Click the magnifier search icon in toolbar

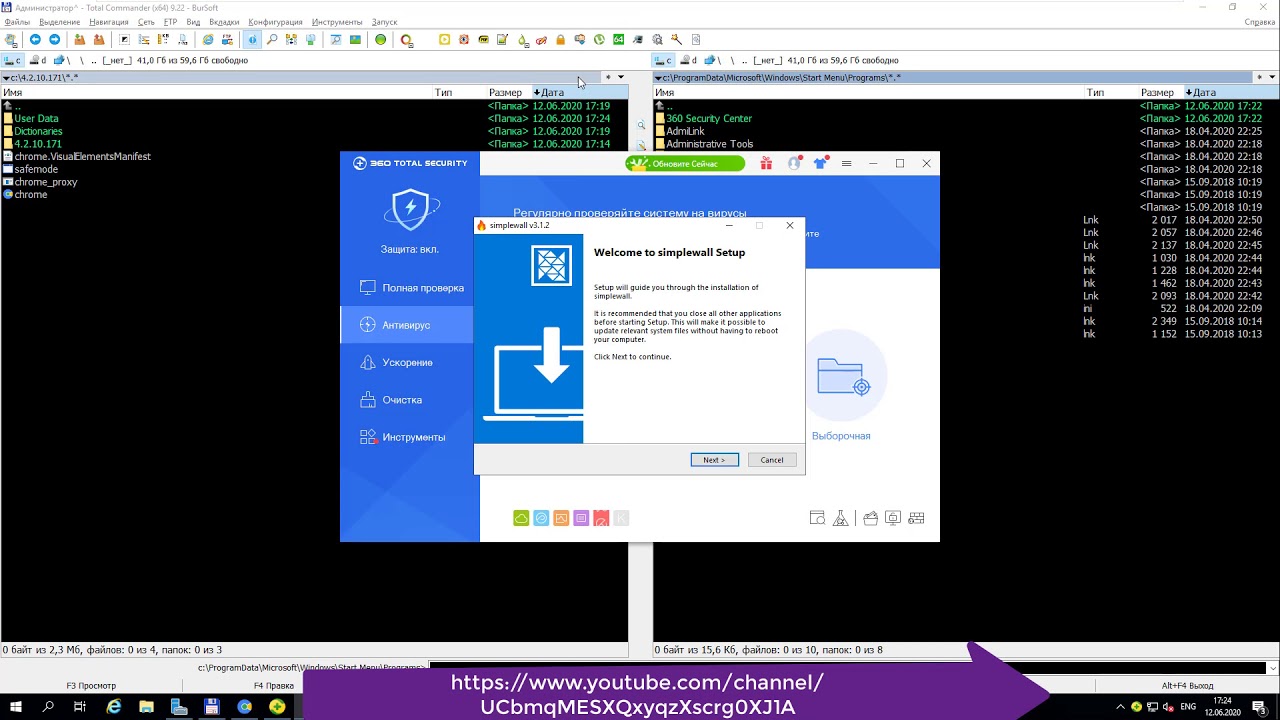[x=272, y=40]
